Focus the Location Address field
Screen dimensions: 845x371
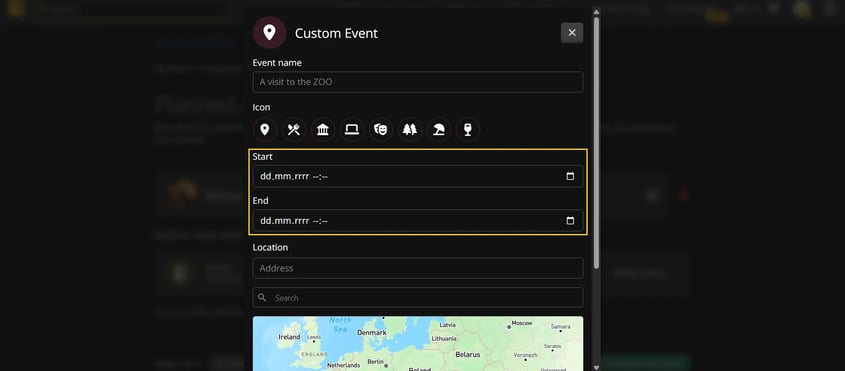pos(418,268)
